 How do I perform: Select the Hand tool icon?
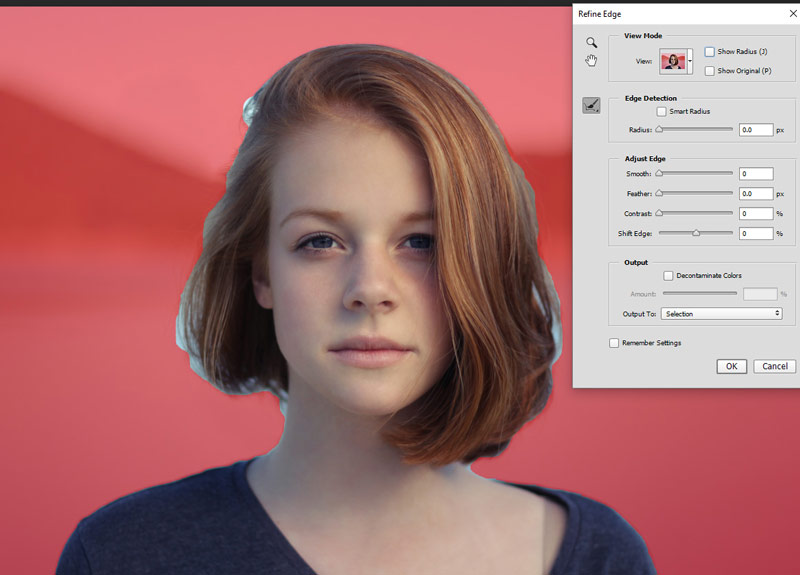click(591, 60)
